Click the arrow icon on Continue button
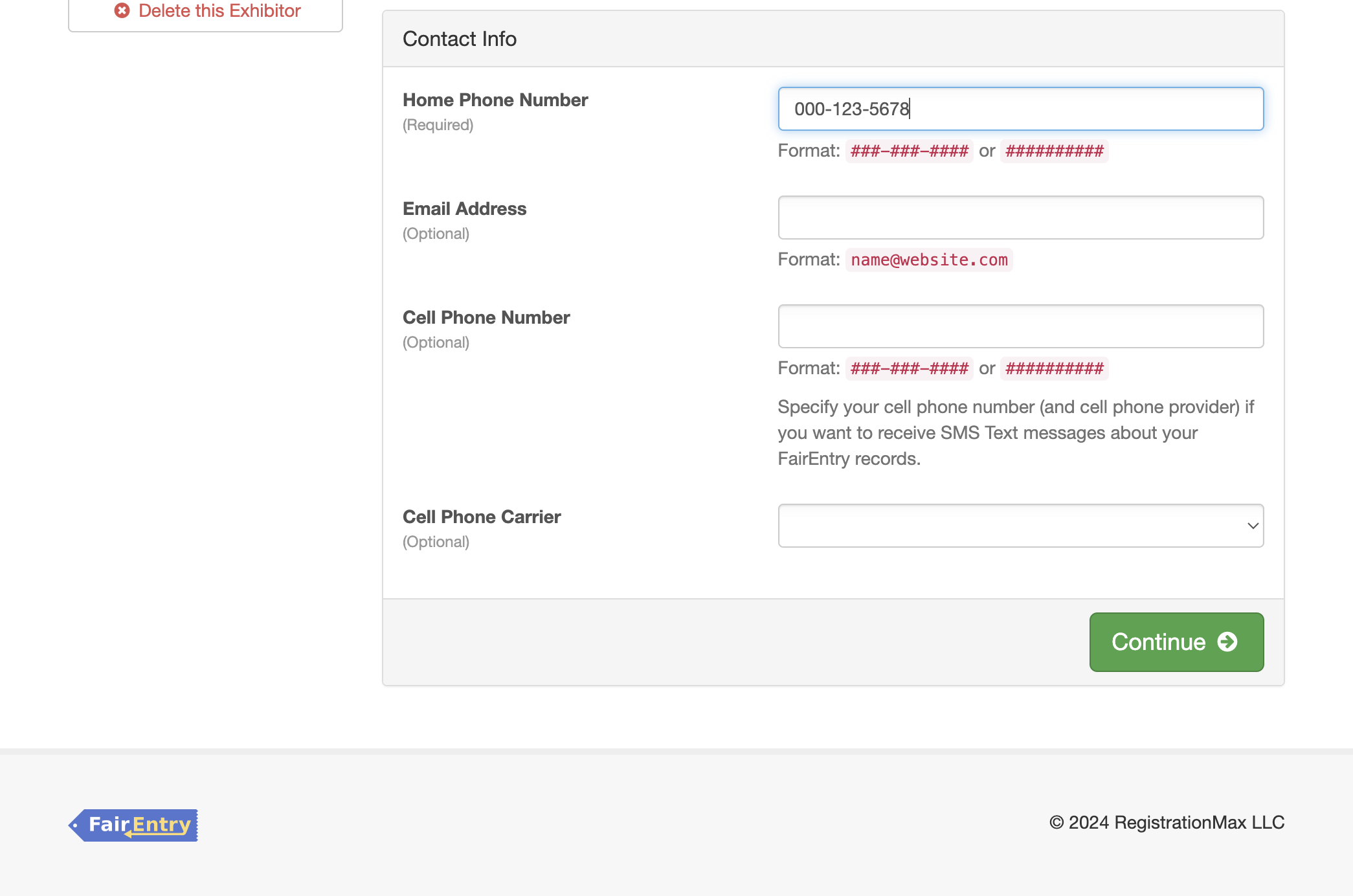Viewport: 1353px width, 896px height. pos(1227,642)
